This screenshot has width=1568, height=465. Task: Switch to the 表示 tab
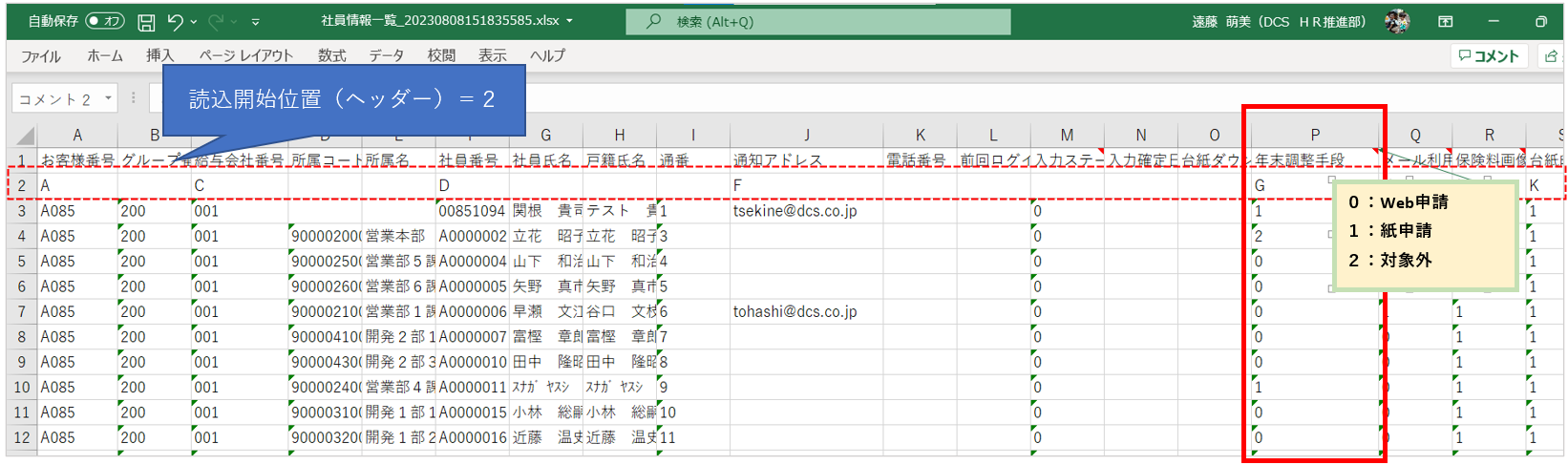(493, 56)
